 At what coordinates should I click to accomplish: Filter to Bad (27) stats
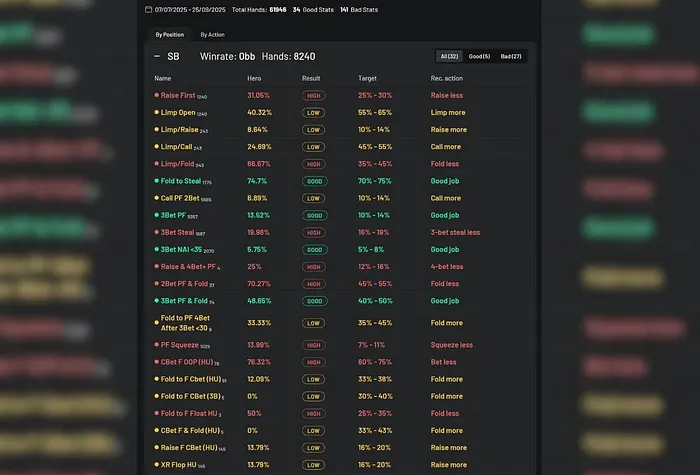click(x=511, y=56)
